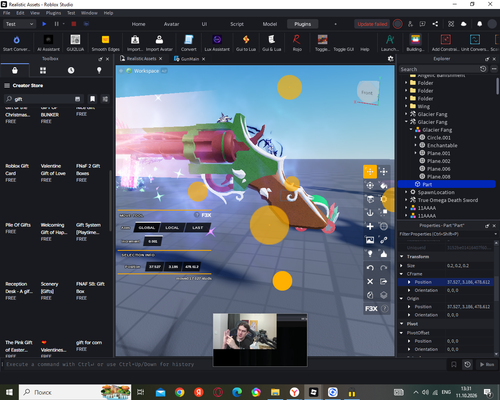
Task: Open the Add Constraint plugin
Action: click(x=446, y=43)
